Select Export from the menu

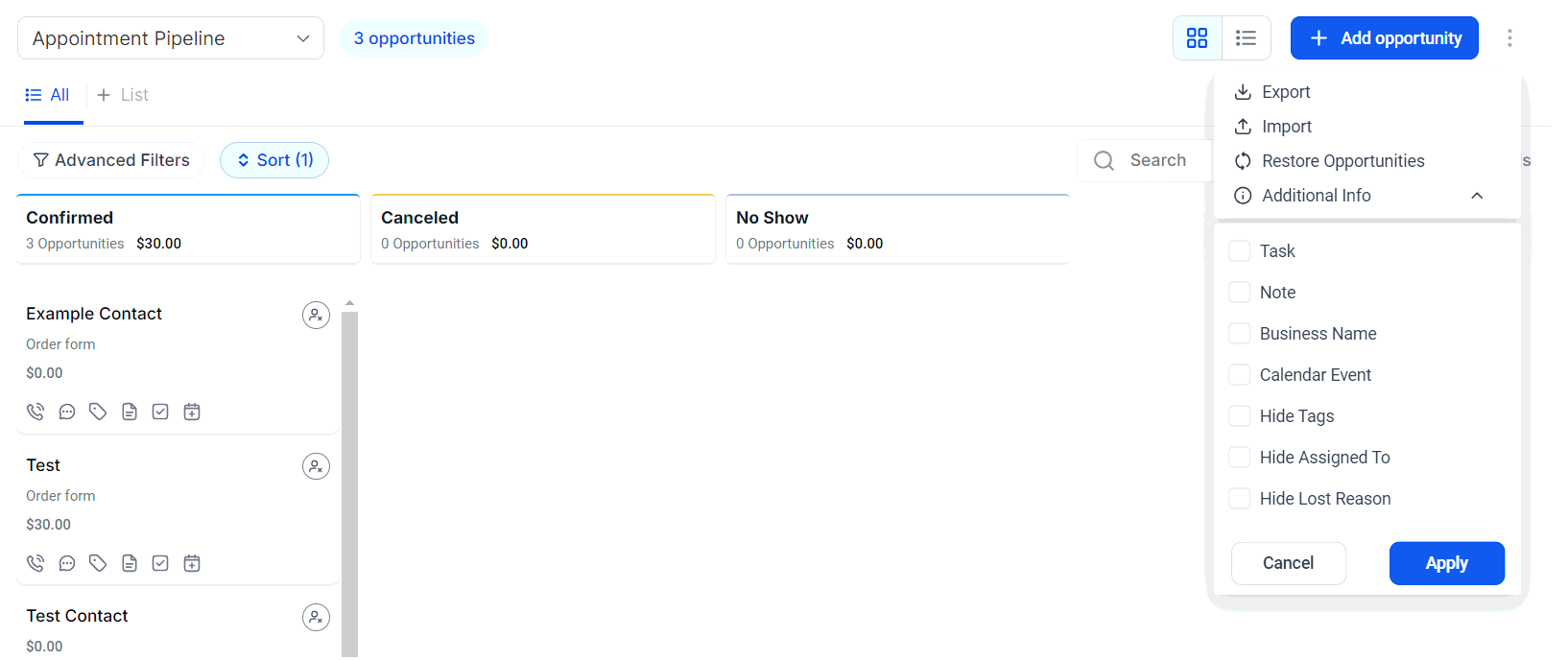1285,92
